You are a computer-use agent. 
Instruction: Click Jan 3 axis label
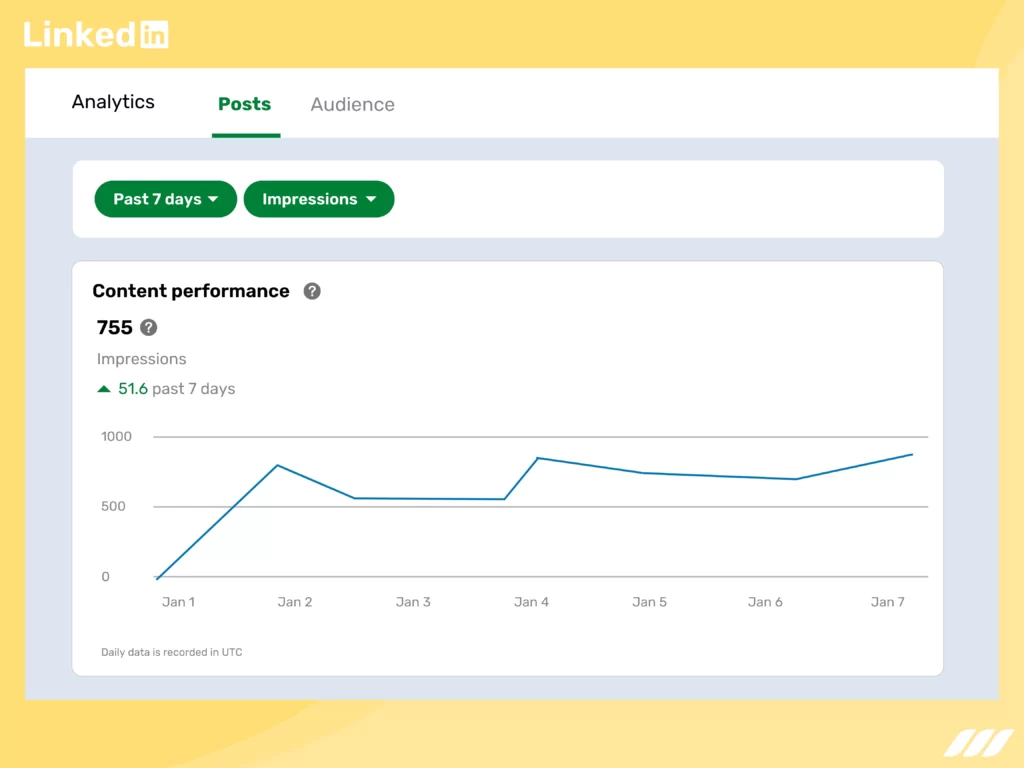click(x=413, y=602)
